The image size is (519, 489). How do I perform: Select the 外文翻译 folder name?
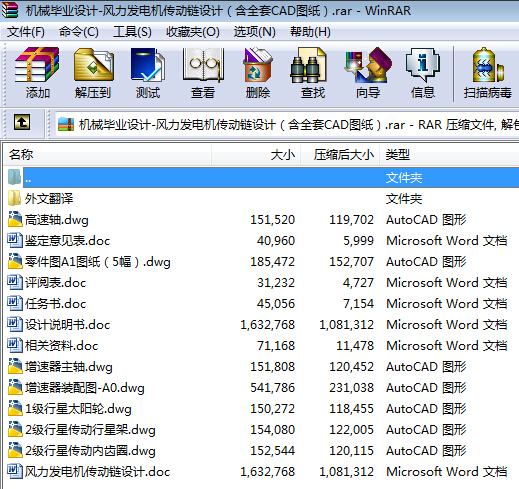pos(49,199)
